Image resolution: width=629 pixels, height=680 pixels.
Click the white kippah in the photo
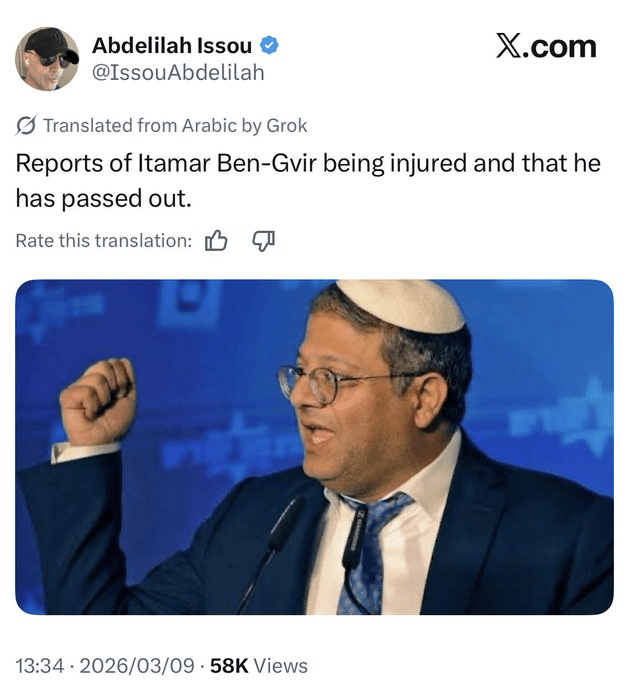(401, 305)
